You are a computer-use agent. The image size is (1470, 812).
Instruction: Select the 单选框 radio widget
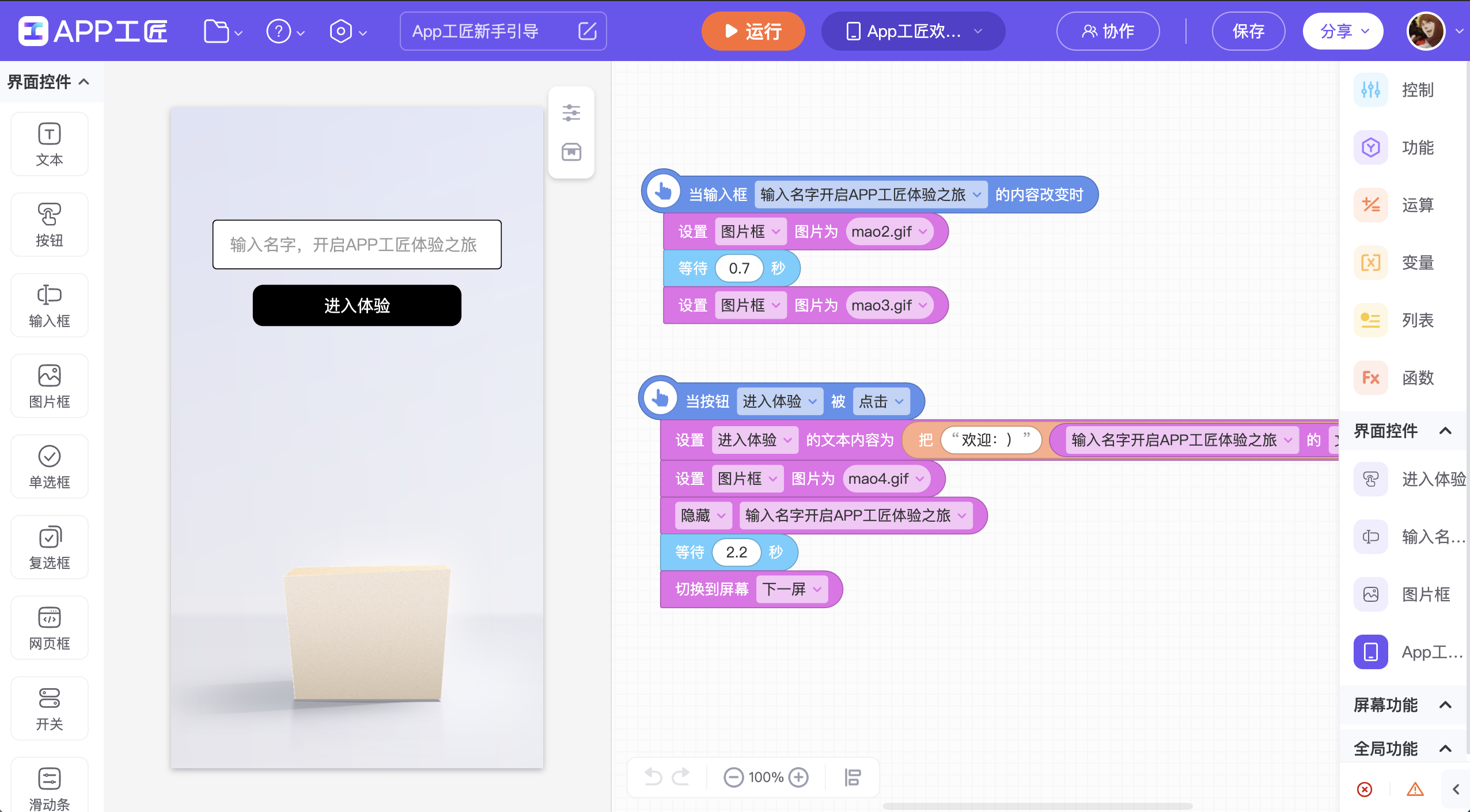point(50,466)
